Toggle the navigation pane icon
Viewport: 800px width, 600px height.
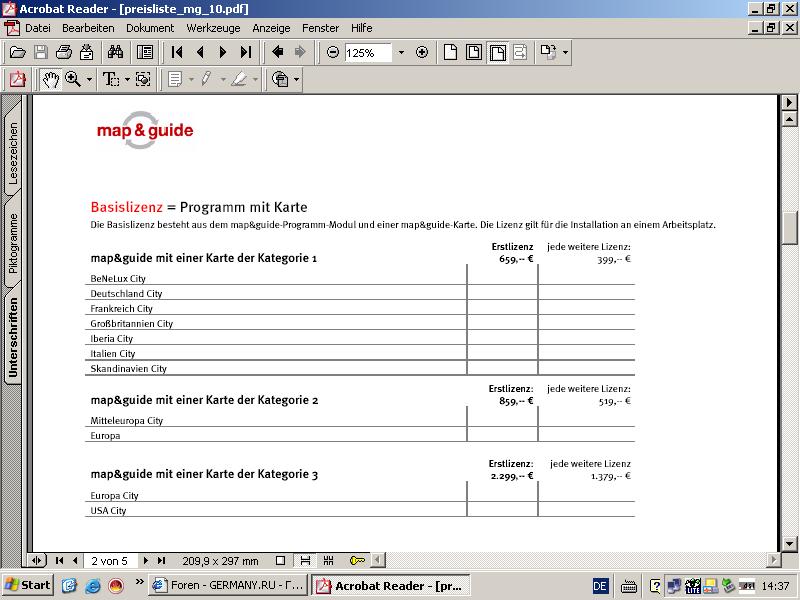pyautogui.click(x=145, y=52)
